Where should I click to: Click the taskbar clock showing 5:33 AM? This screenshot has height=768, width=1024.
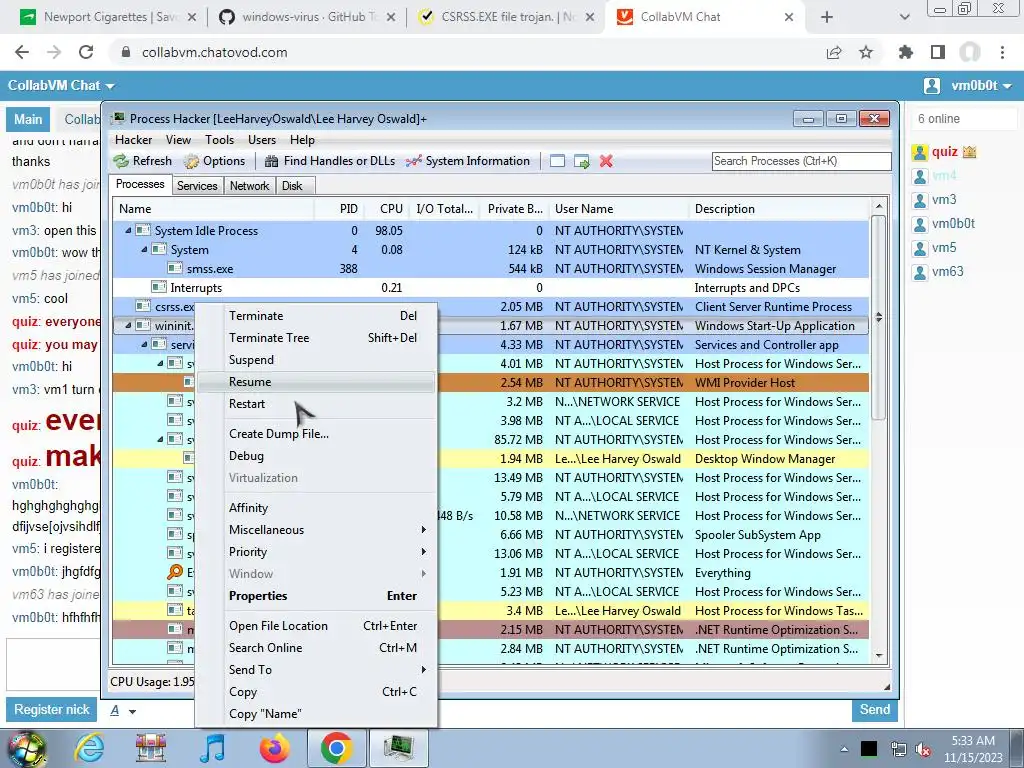point(972,749)
